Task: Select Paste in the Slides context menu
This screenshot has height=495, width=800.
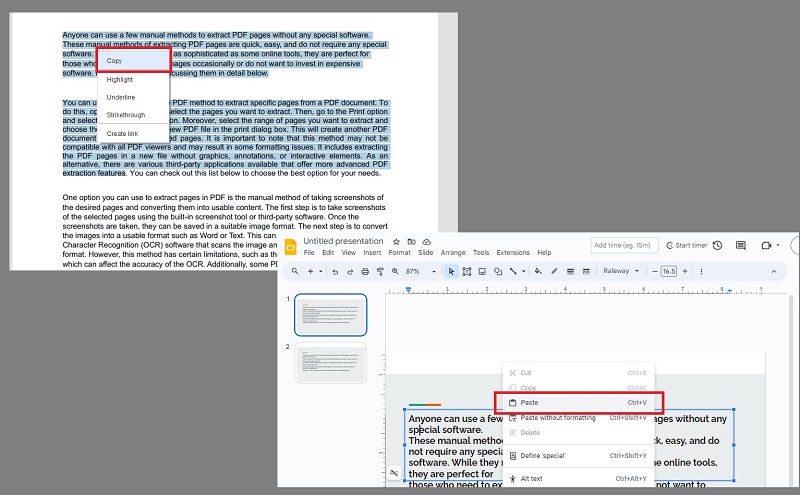Action: [x=579, y=403]
